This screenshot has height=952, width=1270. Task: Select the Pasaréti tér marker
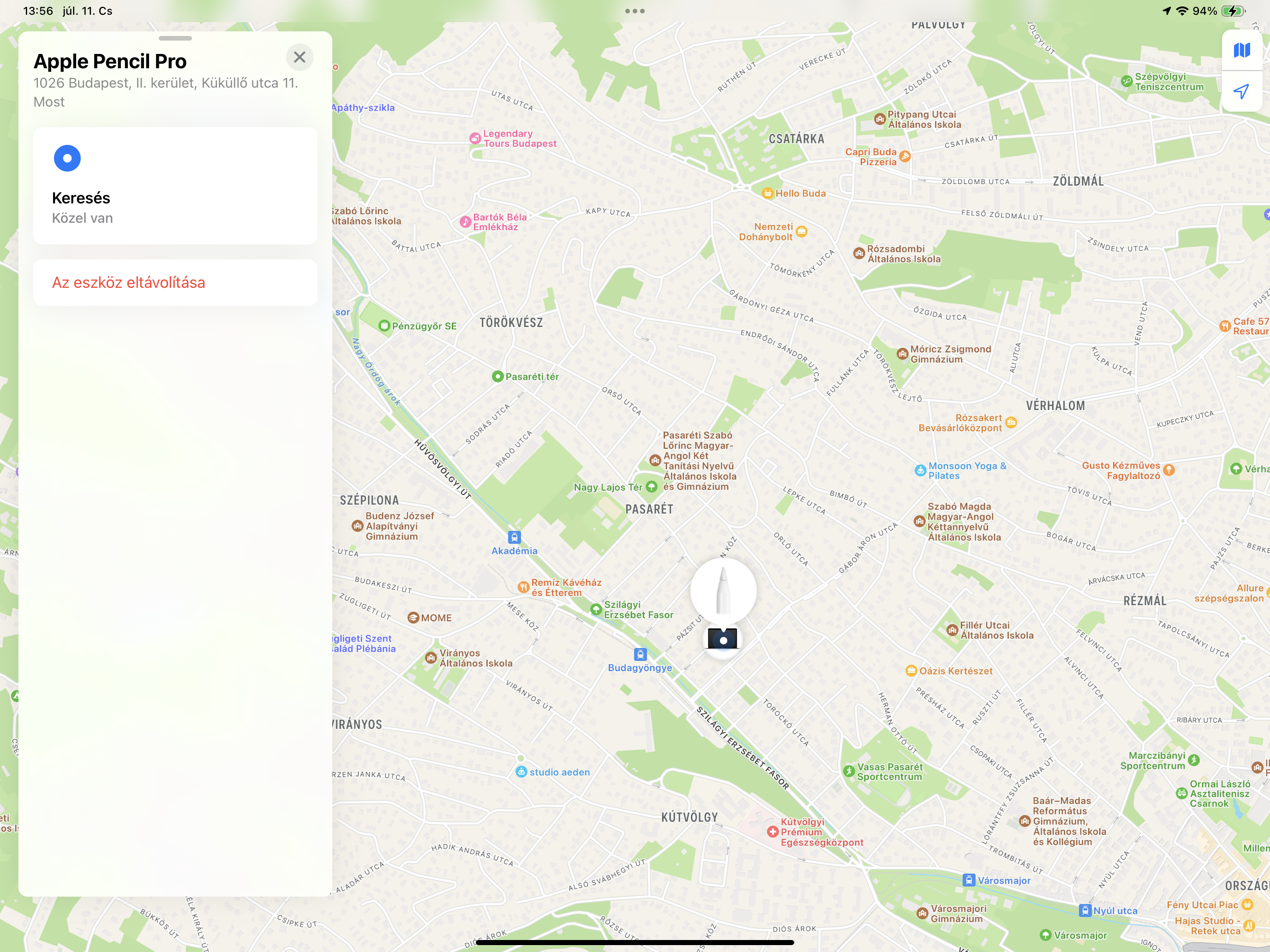(498, 376)
